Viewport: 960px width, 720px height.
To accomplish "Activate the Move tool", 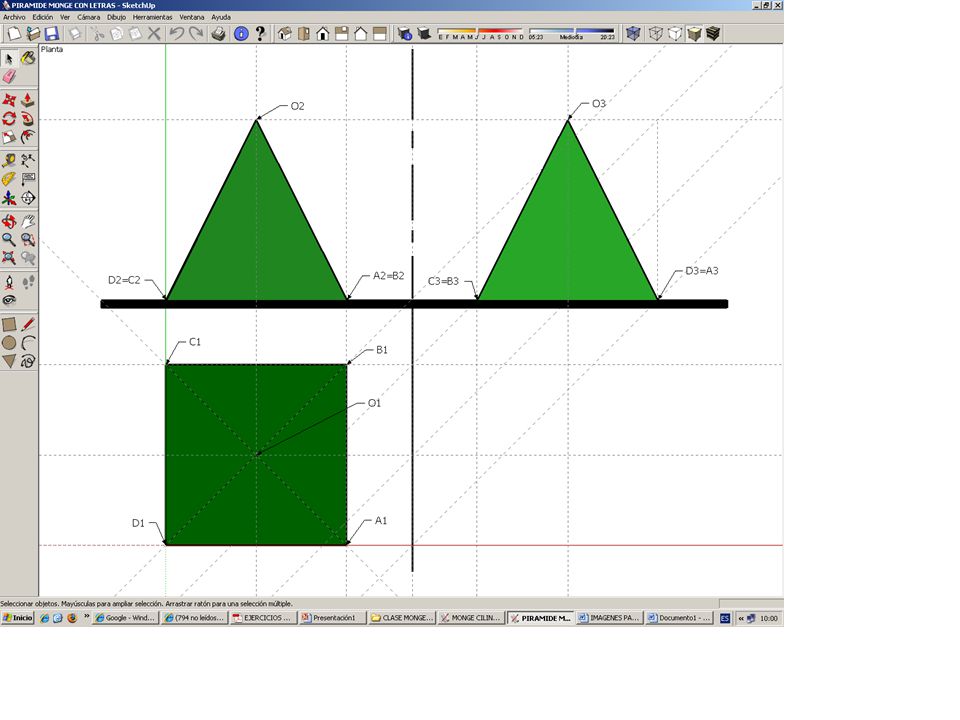I will tap(9, 100).
